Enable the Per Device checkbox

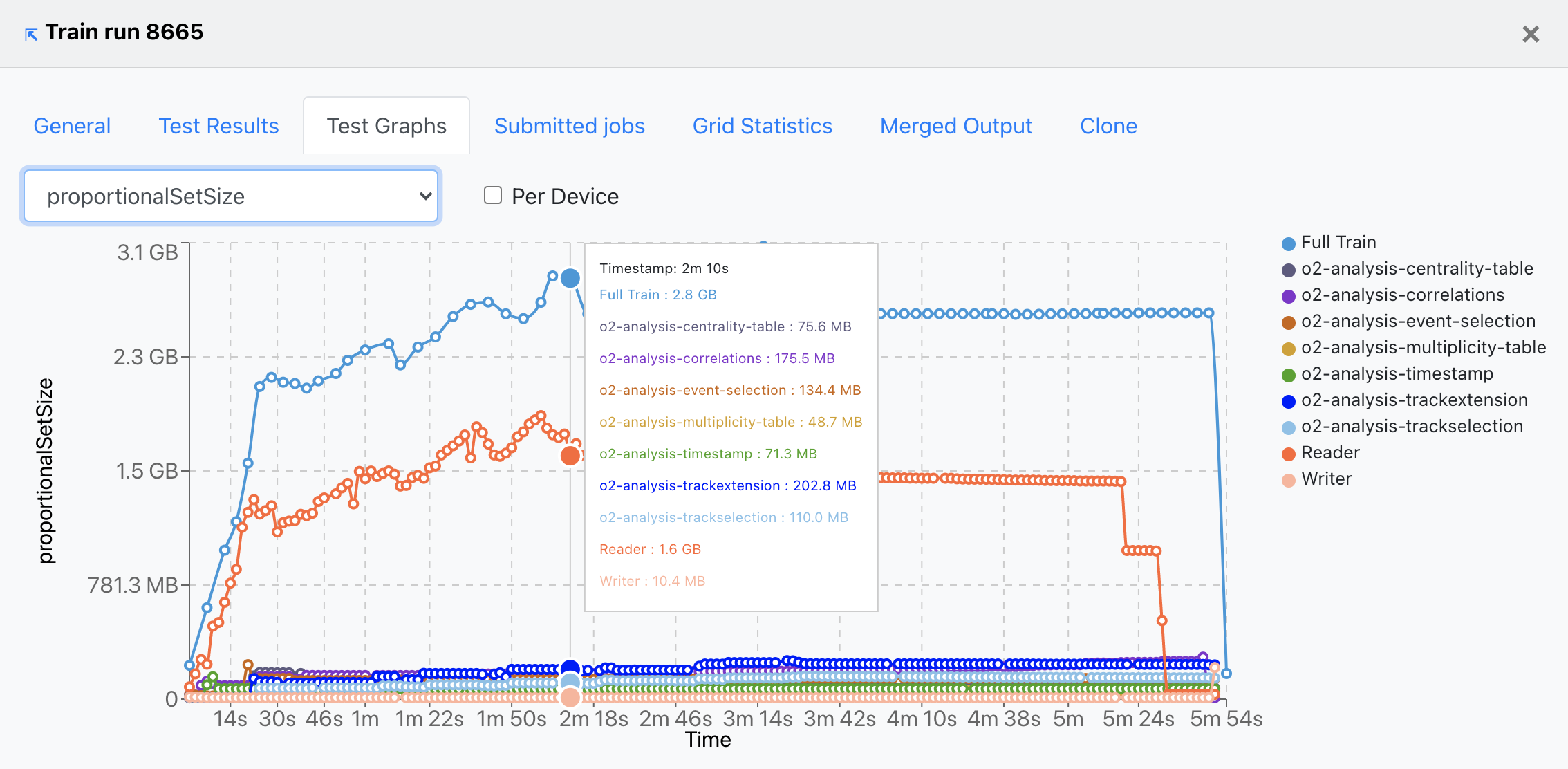(493, 196)
